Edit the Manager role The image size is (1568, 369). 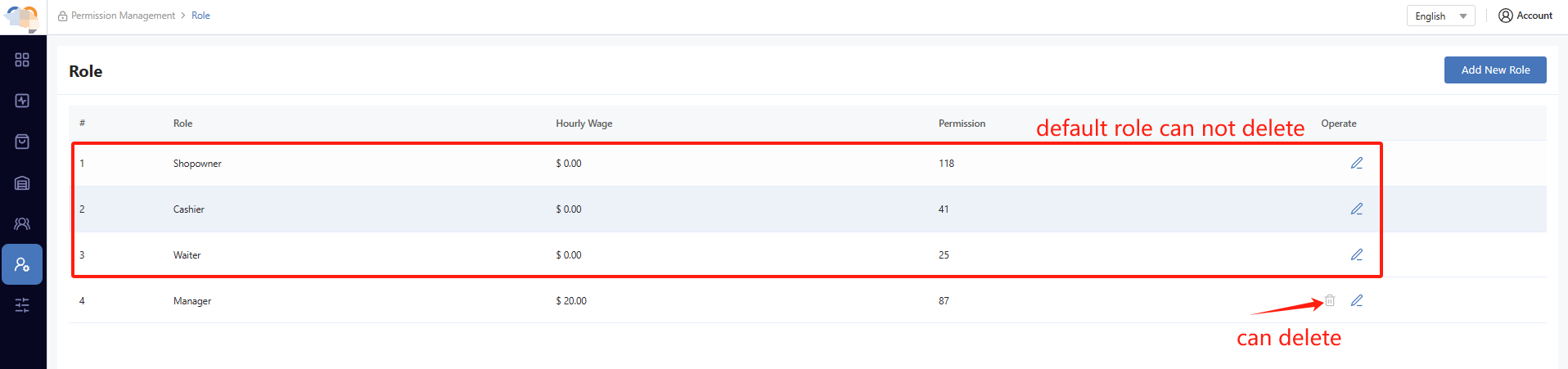(1356, 300)
